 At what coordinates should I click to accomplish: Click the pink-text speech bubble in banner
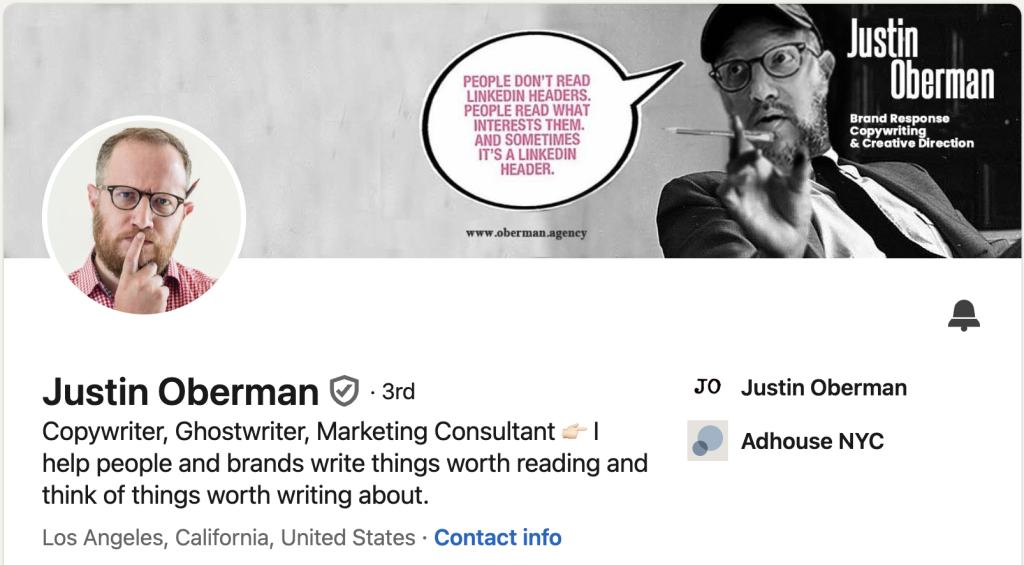(x=527, y=125)
